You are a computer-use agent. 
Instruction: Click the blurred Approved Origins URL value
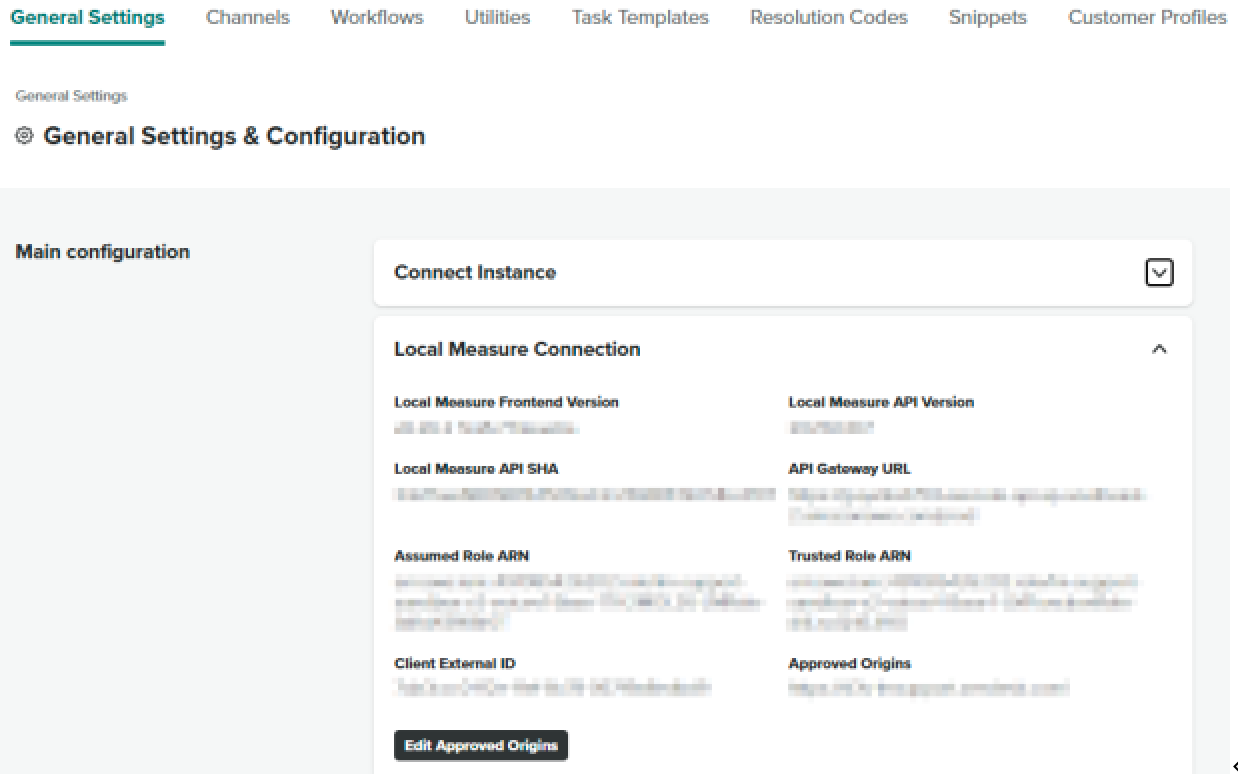(x=928, y=688)
